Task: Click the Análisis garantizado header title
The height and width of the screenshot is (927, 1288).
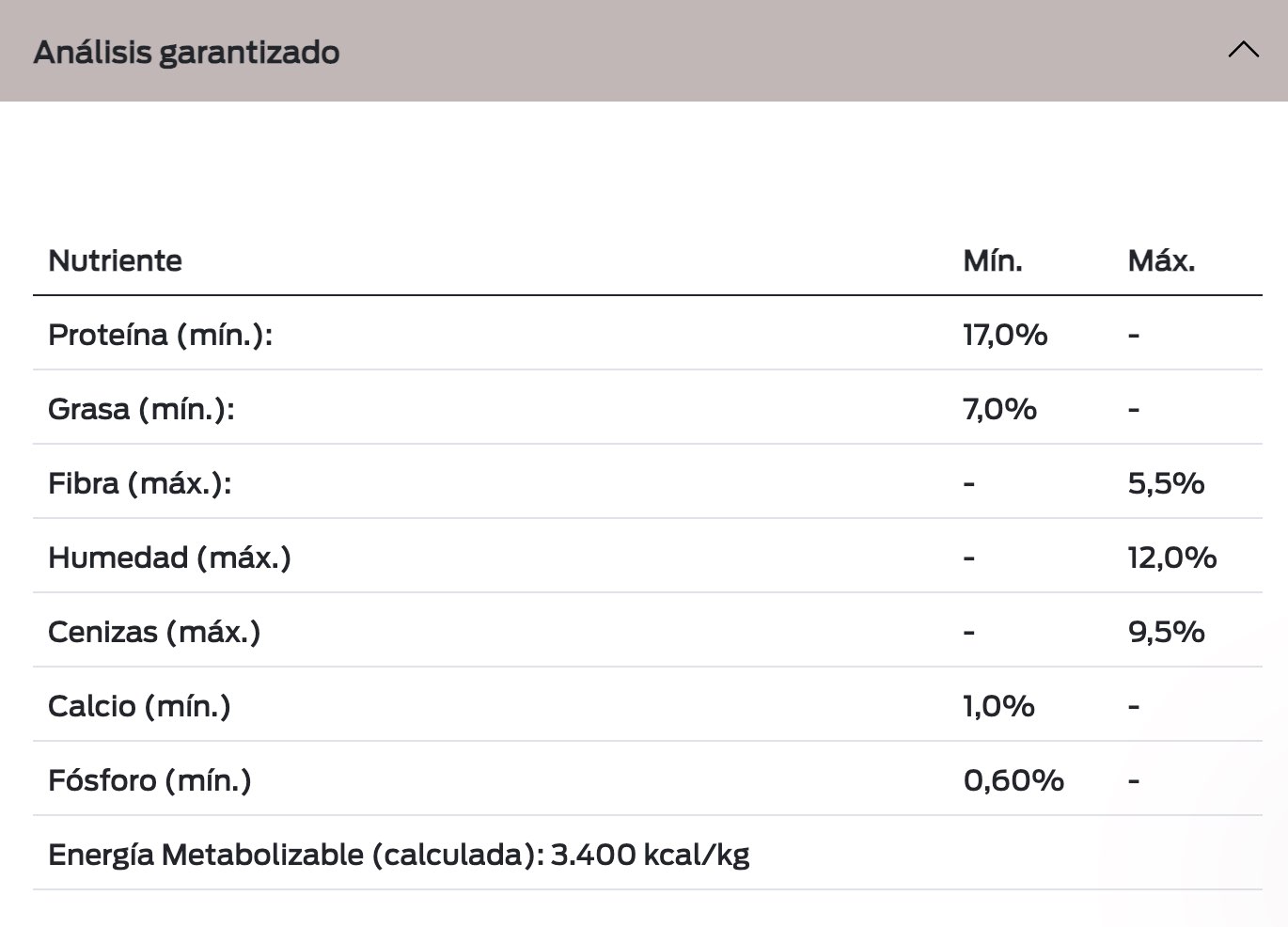Action: click(186, 52)
